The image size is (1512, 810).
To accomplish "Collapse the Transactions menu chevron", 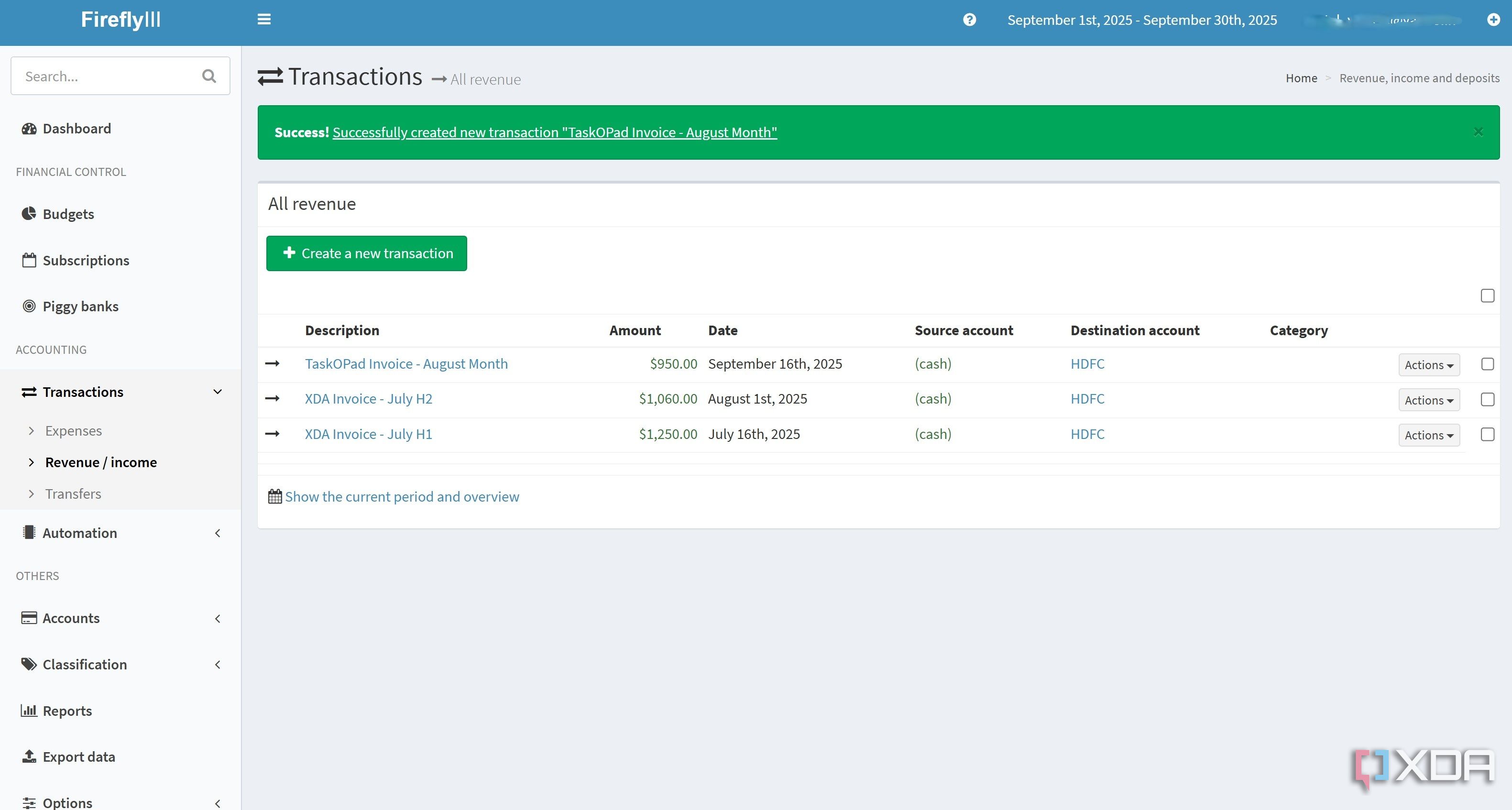I will [x=218, y=392].
